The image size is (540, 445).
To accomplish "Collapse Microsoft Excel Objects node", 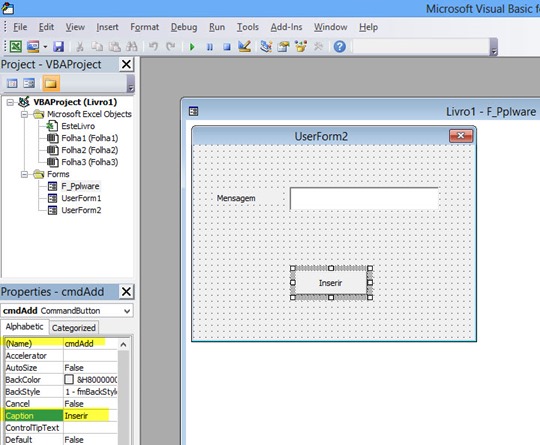I will [24, 114].
